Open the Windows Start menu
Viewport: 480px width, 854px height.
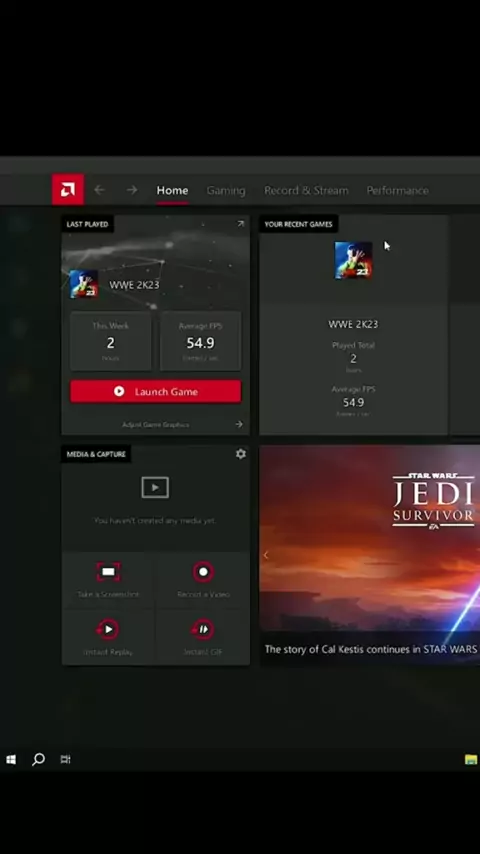tap(11, 759)
